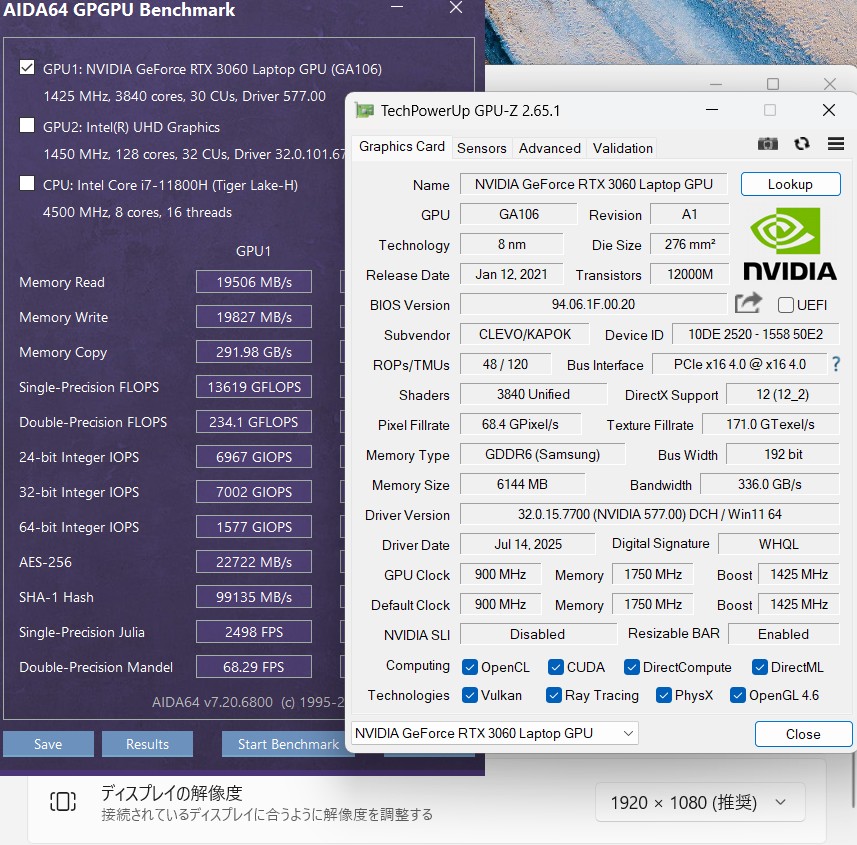Screen dimensions: 857x845
Task: Click the BIOS Version field 94.06.1F.00.20
Action: point(594,304)
